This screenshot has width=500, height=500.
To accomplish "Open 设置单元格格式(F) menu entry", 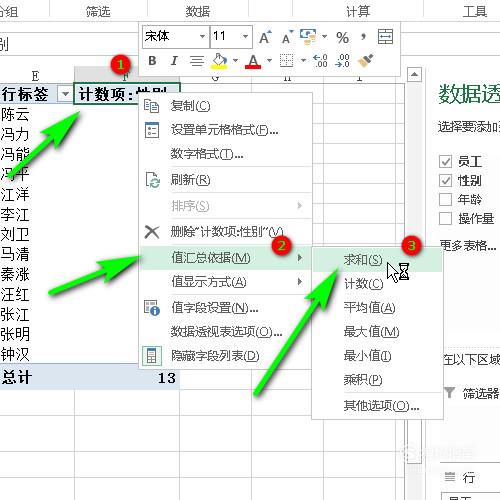I will [x=225, y=130].
